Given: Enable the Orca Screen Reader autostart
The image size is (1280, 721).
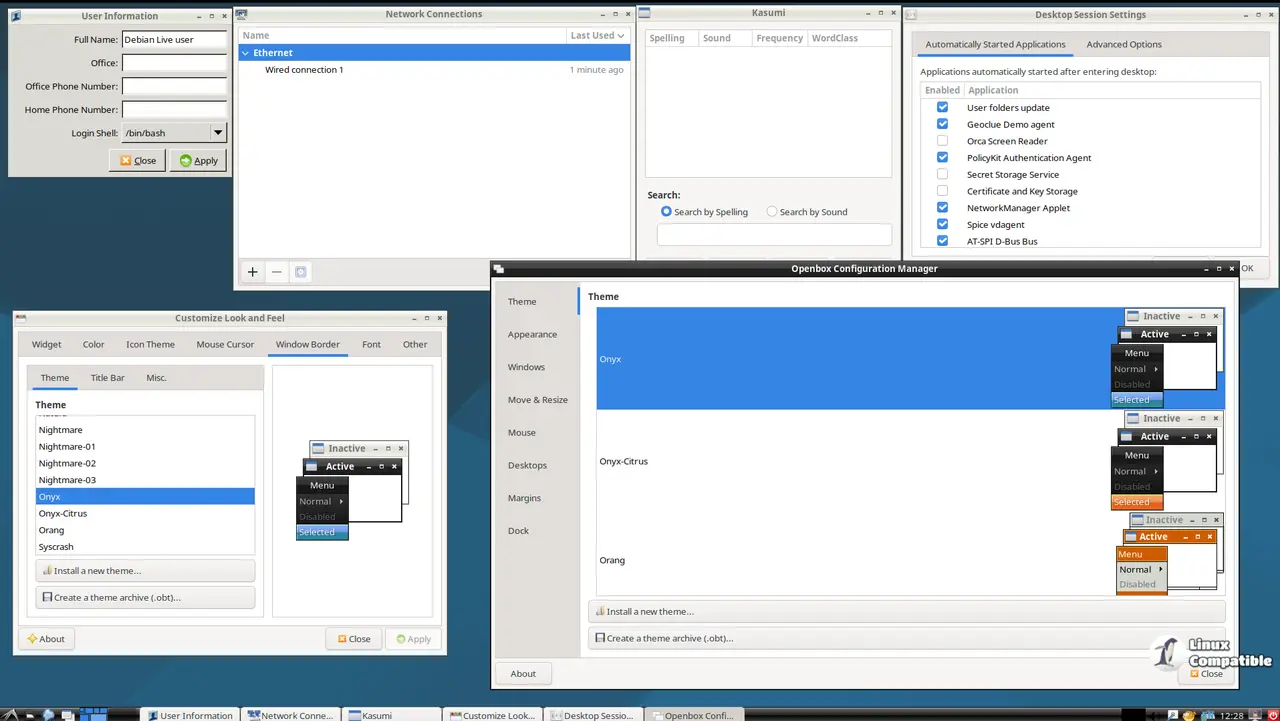Looking at the screenshot, I should [x=941, y=141].
